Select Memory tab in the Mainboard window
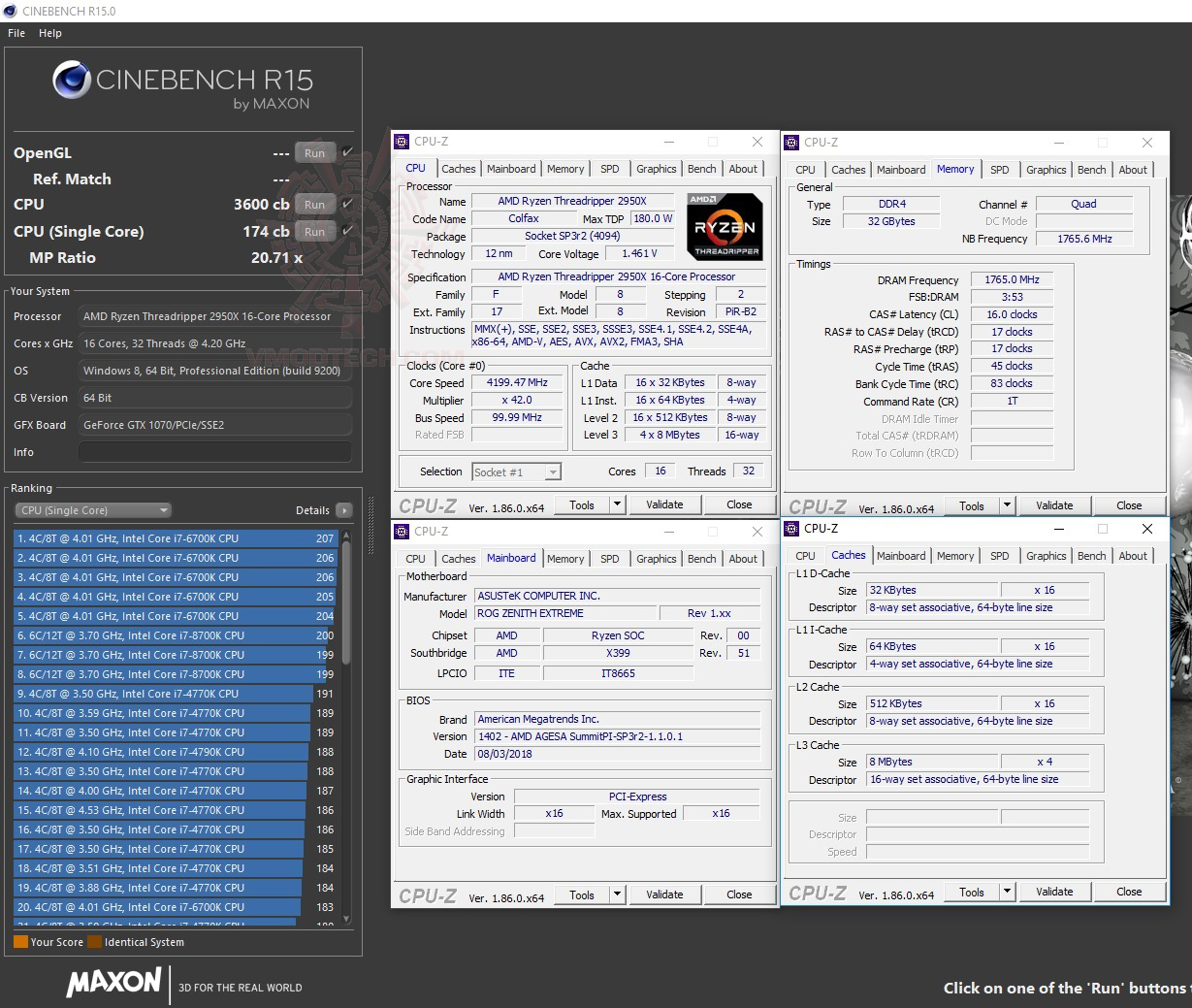 tap(565, 559)
